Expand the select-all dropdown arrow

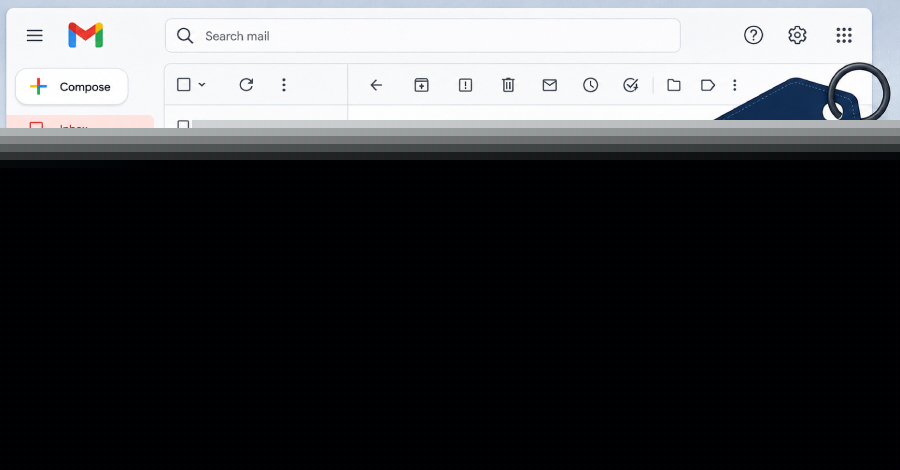[x=202, y=84]
